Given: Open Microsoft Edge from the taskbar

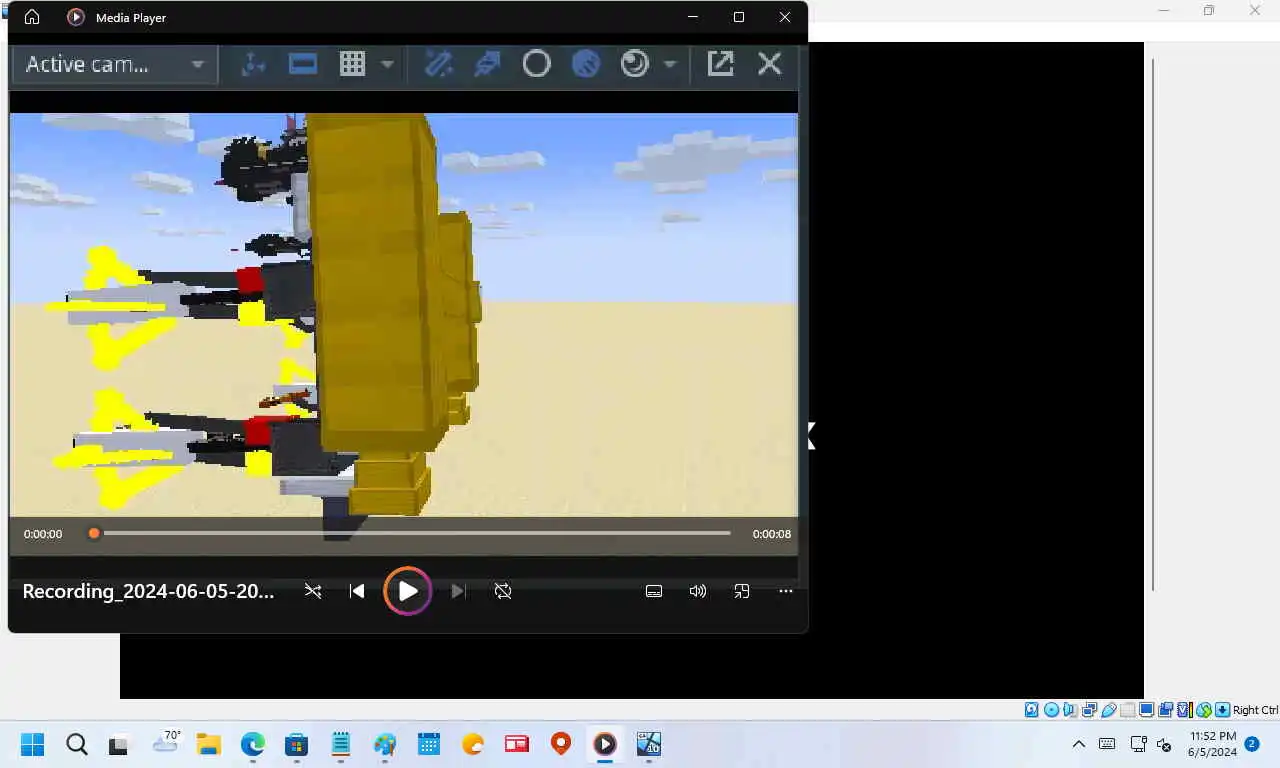Looking at the screenshot, I should pos(252,744).
